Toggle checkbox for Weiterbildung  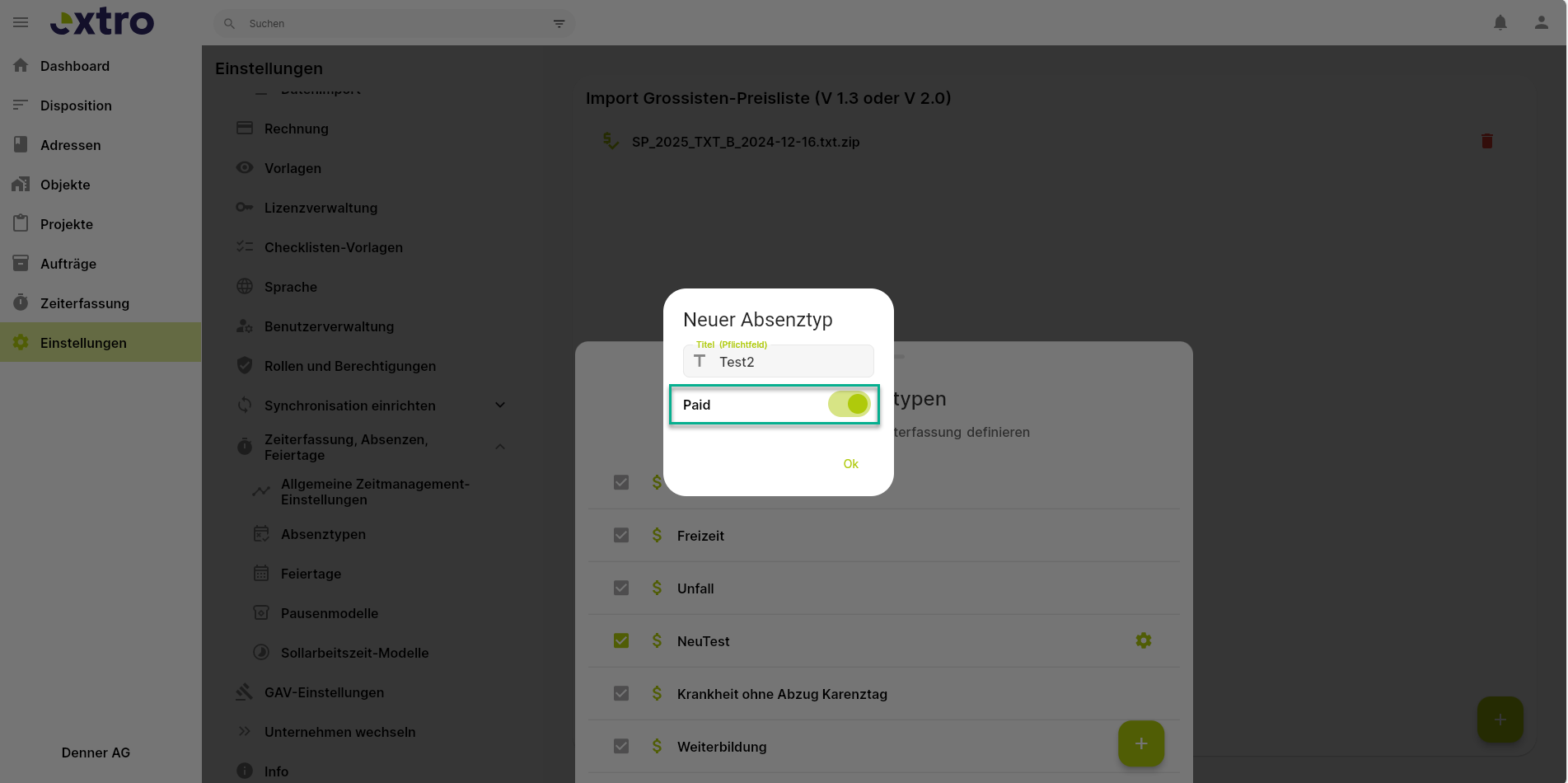(621, 746)
